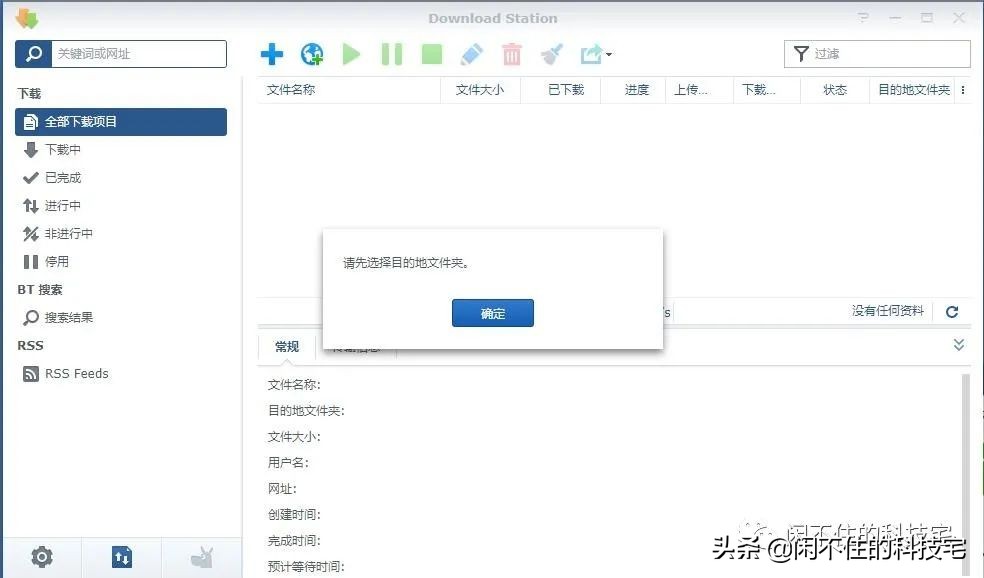The image size is (984, 578).
Task: Stop downloads with the green stop icon
Action: pyautogui.click(x=432, y=54)
